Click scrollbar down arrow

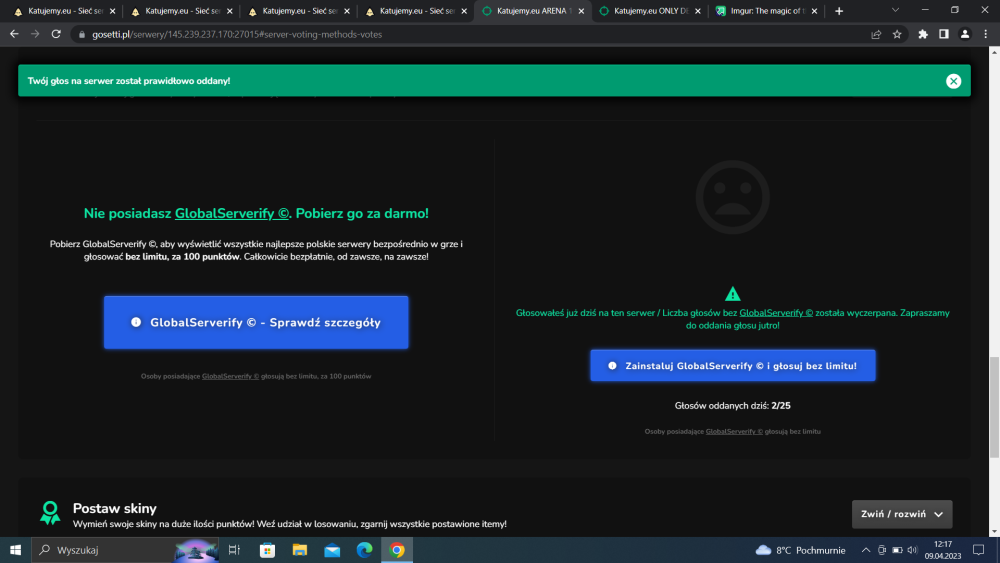click(994, 531)
